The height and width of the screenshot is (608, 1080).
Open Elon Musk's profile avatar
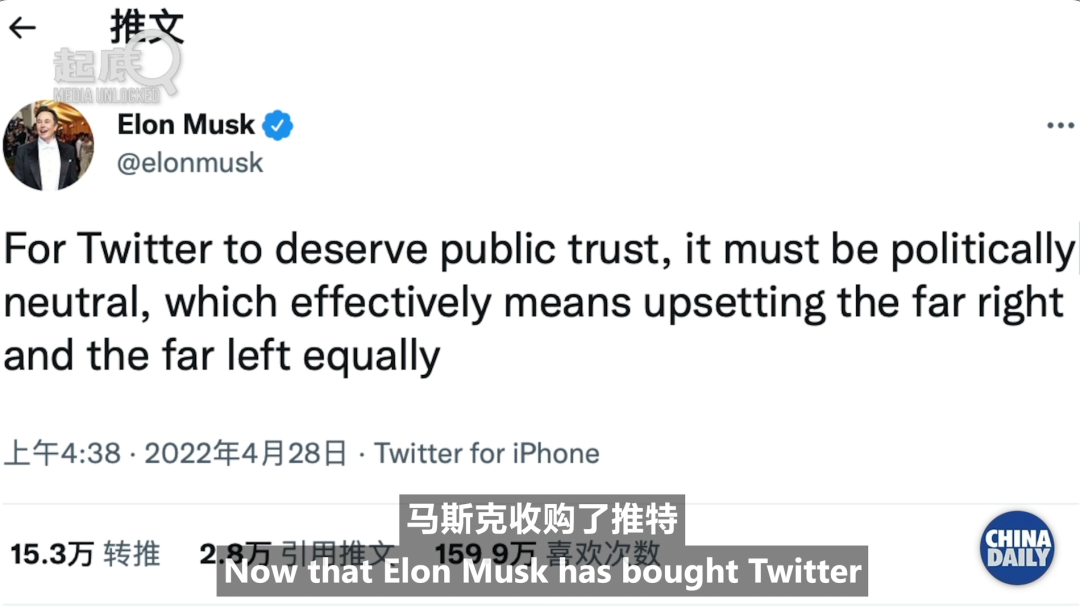47,145
